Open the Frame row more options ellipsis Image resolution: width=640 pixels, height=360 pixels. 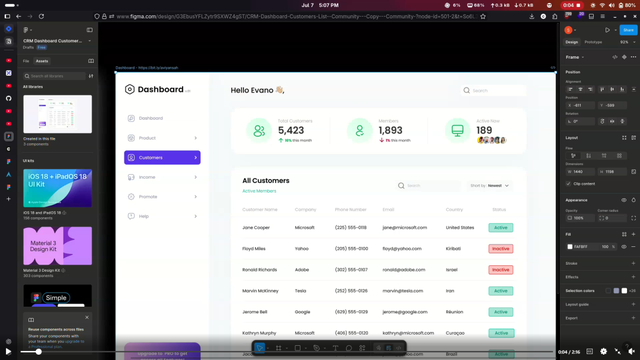[633, 57]
